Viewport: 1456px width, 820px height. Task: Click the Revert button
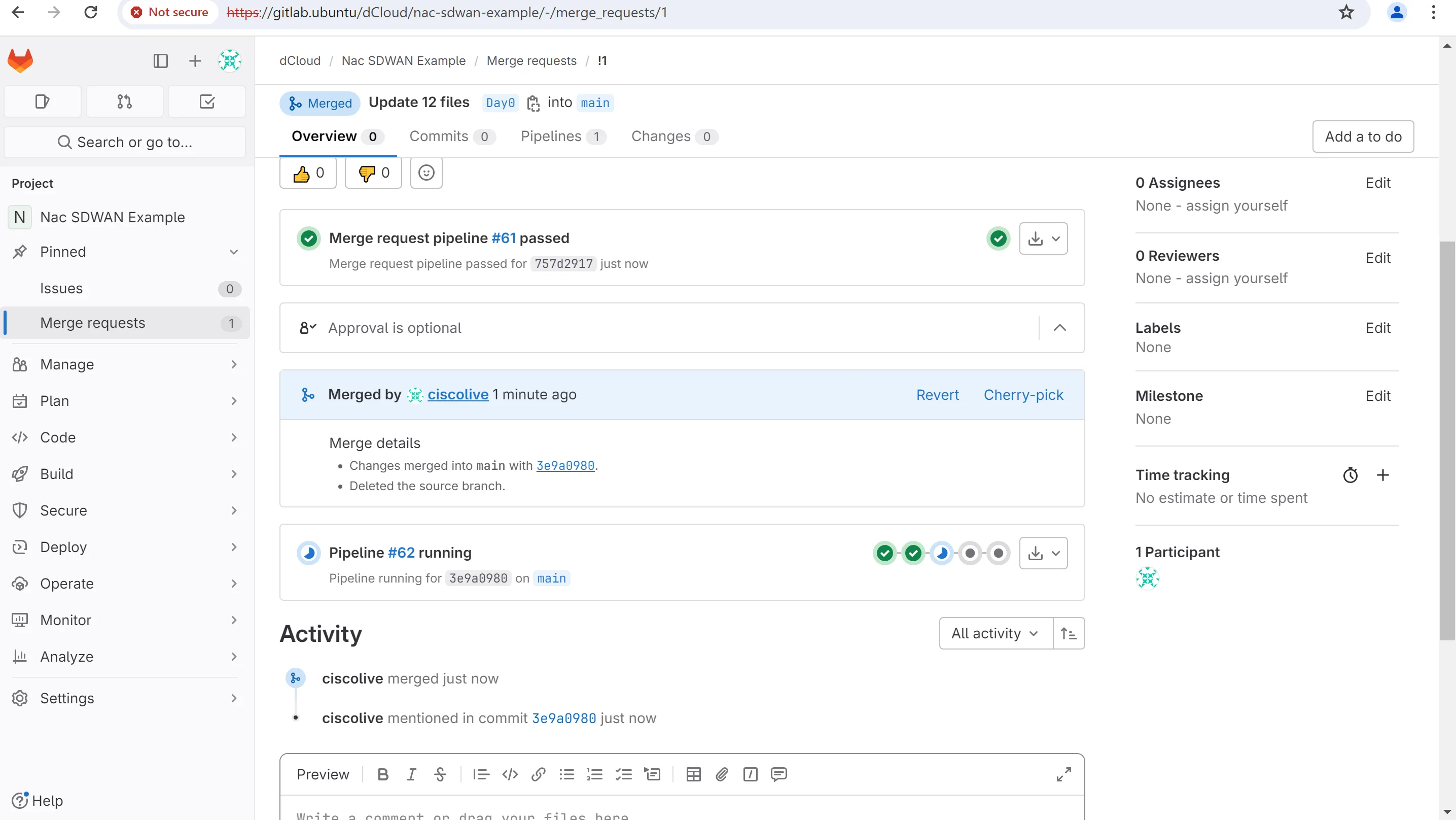937,395
